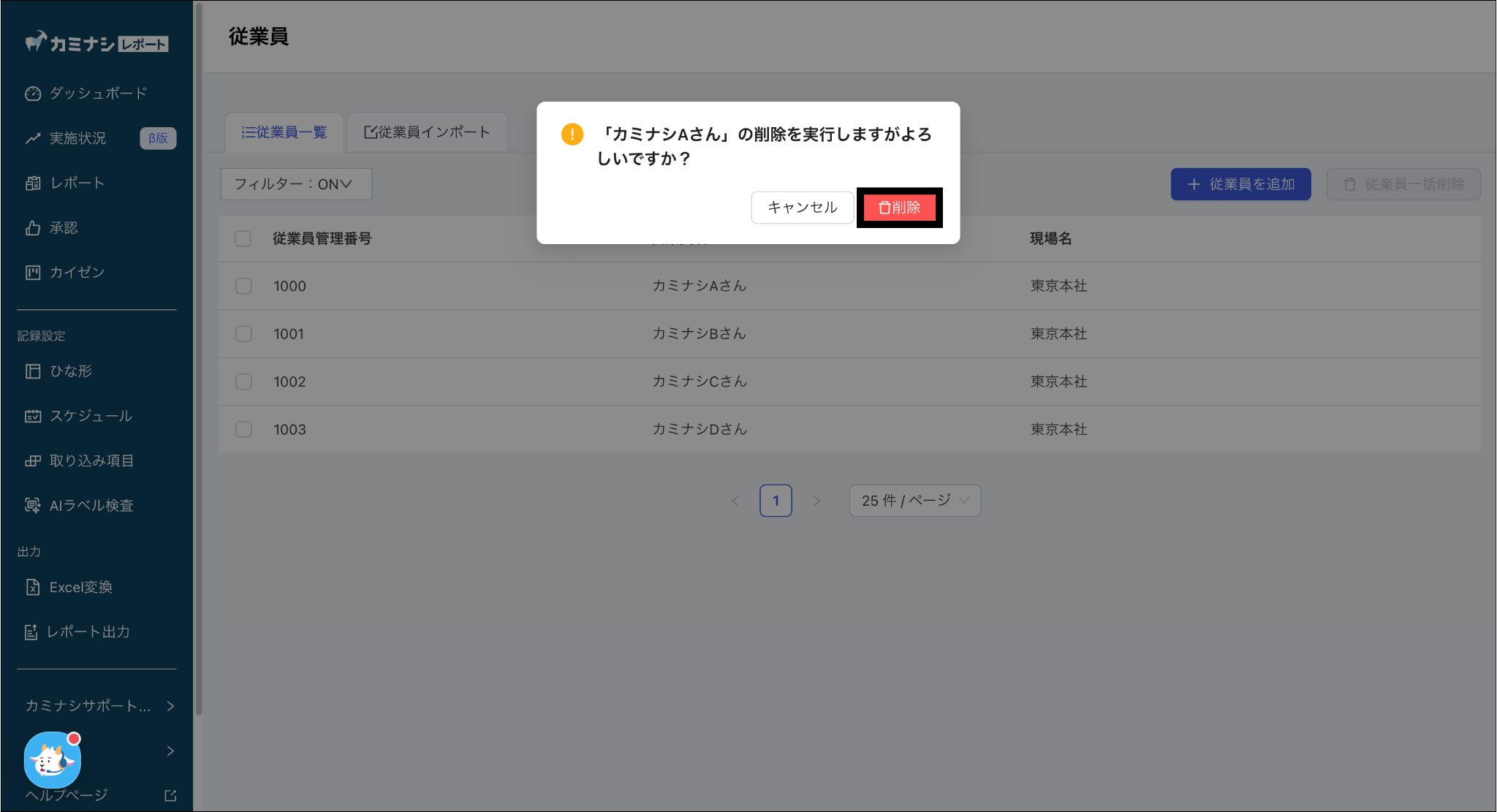Open the フィルター：ON dropdown

pyautogui.click(x=296, y=184)
